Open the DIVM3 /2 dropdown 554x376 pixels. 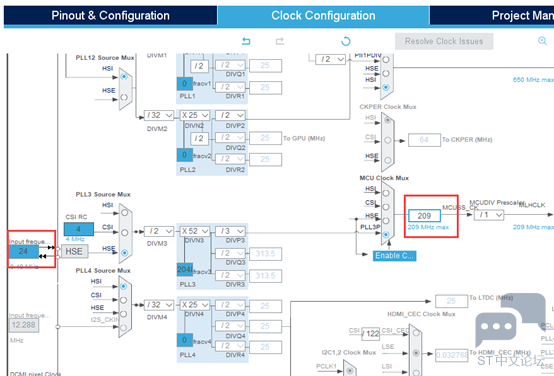(x=159, y=231)
